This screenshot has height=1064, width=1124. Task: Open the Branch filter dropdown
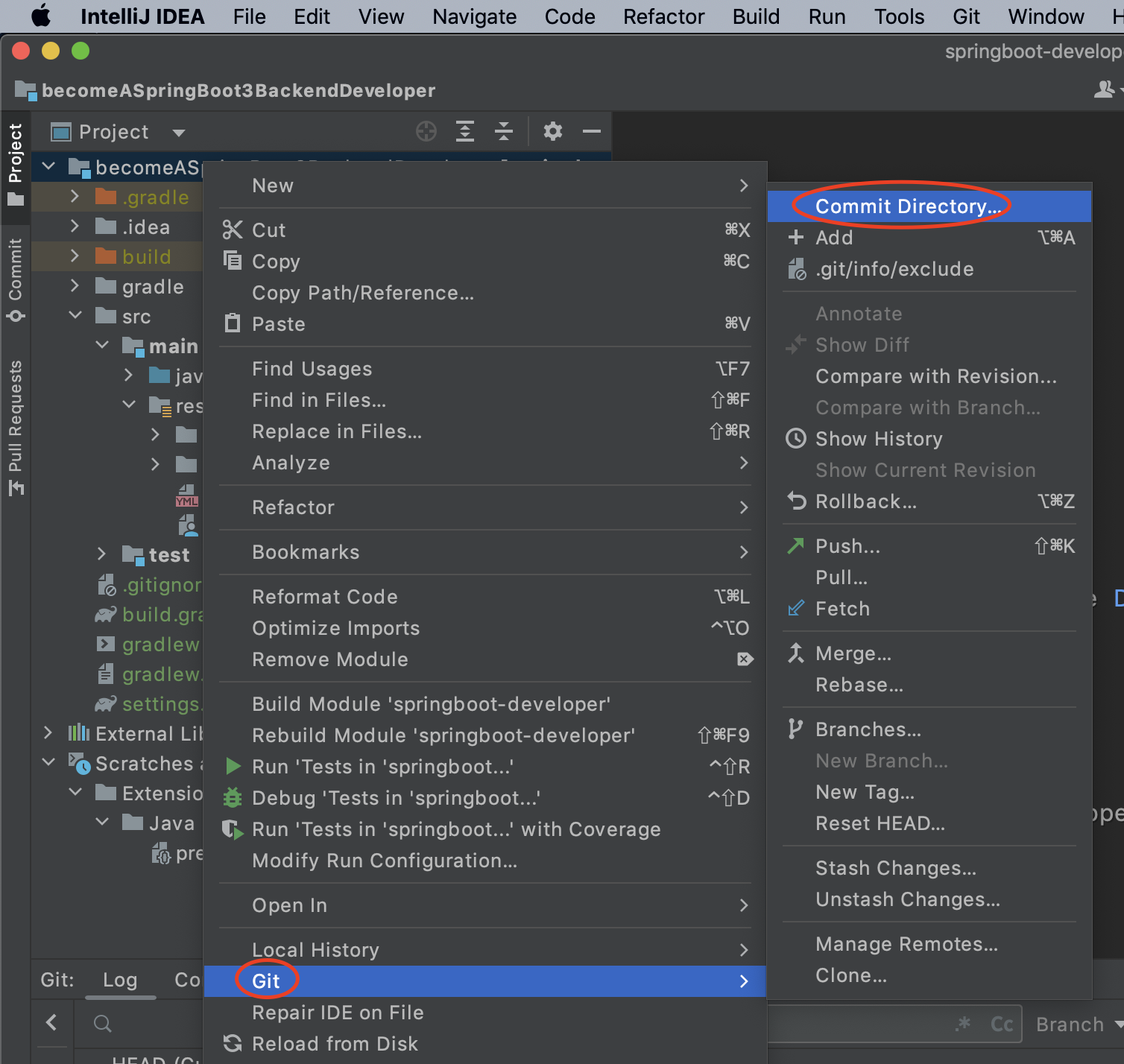point(1079,1025)
